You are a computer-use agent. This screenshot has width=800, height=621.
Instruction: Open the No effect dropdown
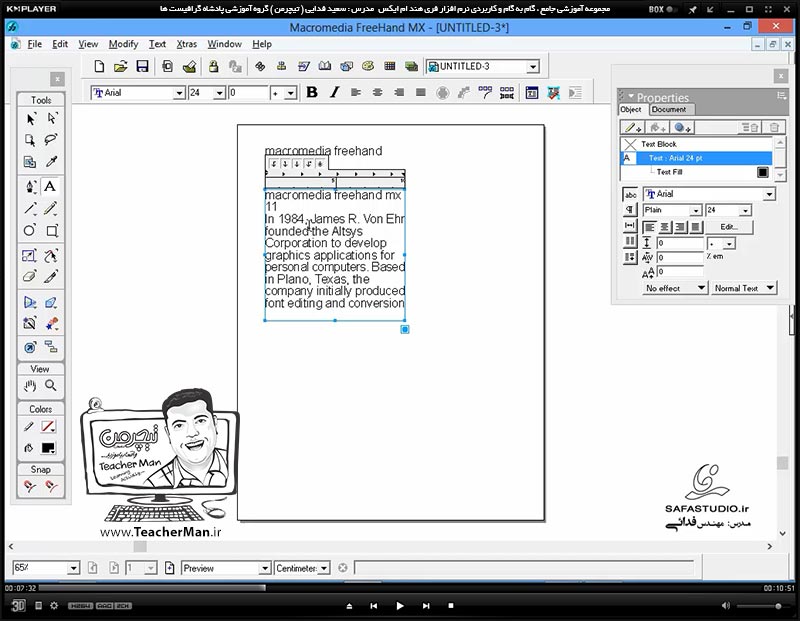[x=674, y=288]
